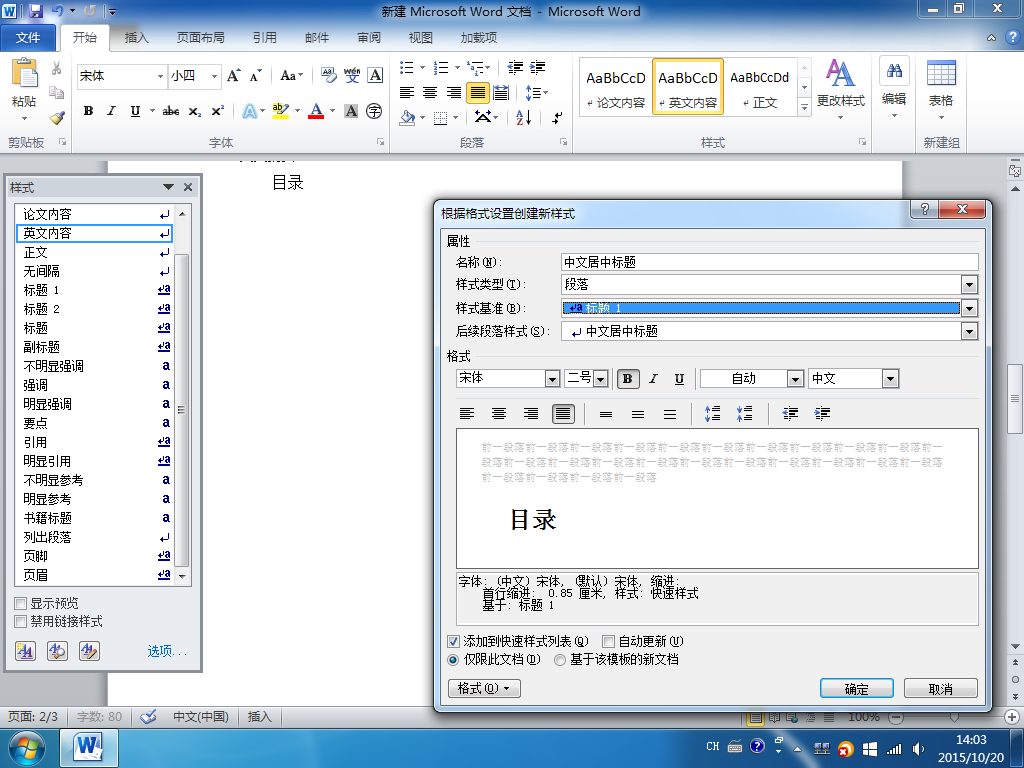This screenshot has width=1024, height=768.
Task: Select 基于该模板的新文档 radio button
Action: pyautogui.click(x=559, y=660)
